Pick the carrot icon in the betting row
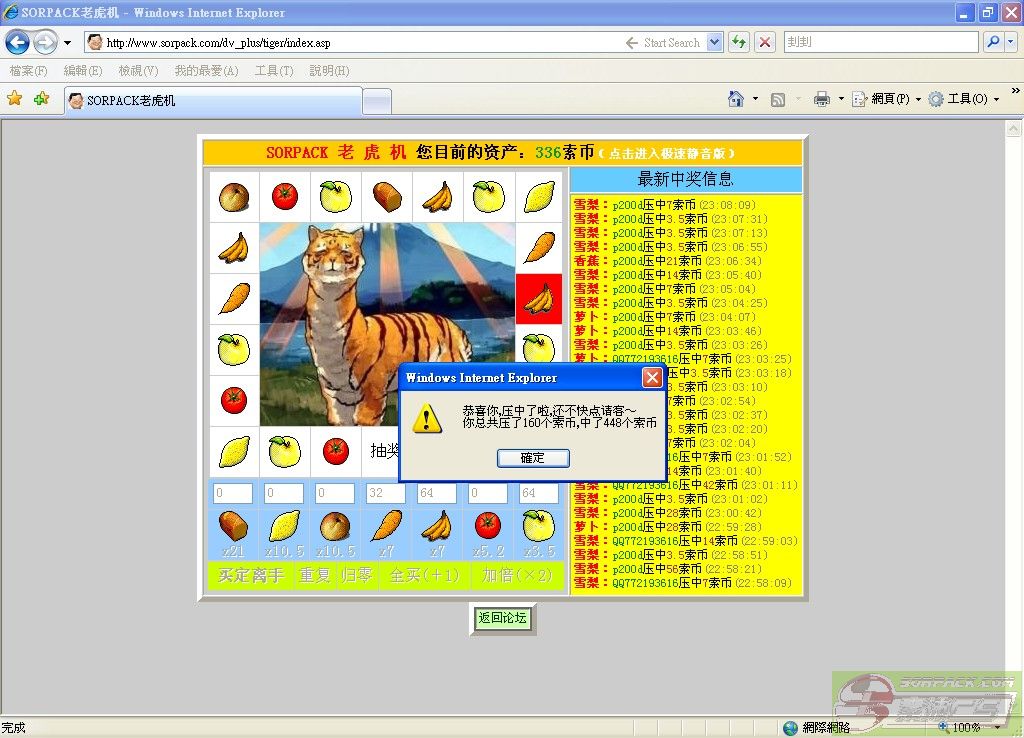 click(x=386, y=526)
